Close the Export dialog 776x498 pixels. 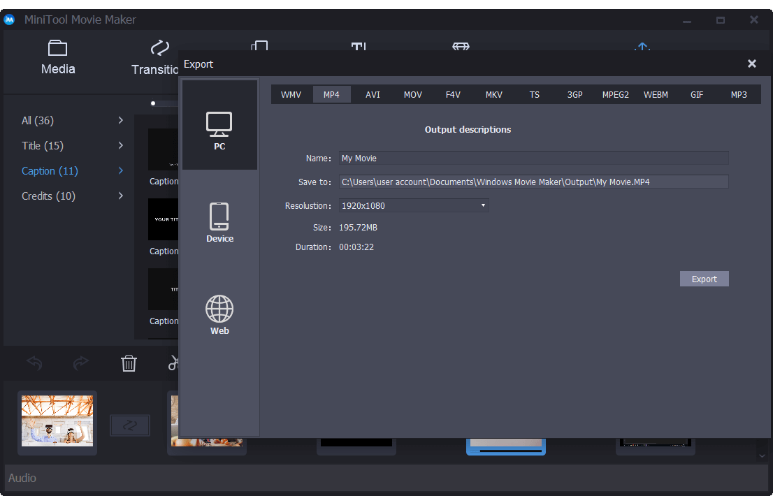click(752, 63)
